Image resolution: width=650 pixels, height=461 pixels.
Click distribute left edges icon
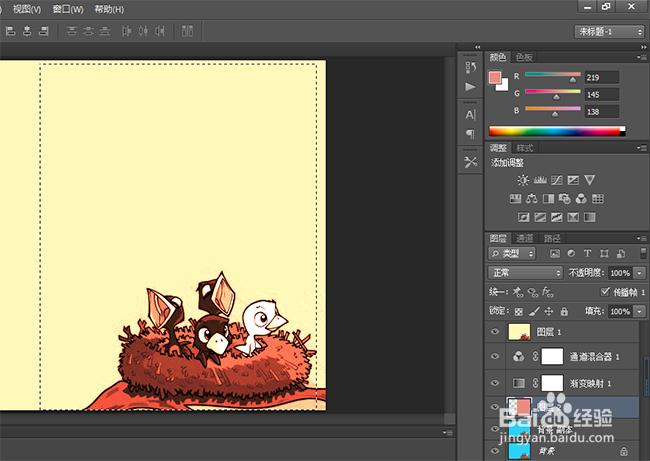click(x=126, y=31)
